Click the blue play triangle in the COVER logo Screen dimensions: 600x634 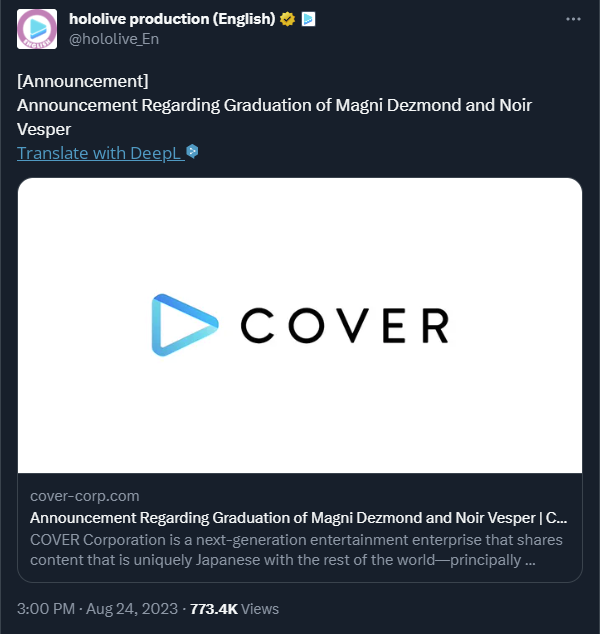(185, 325)
